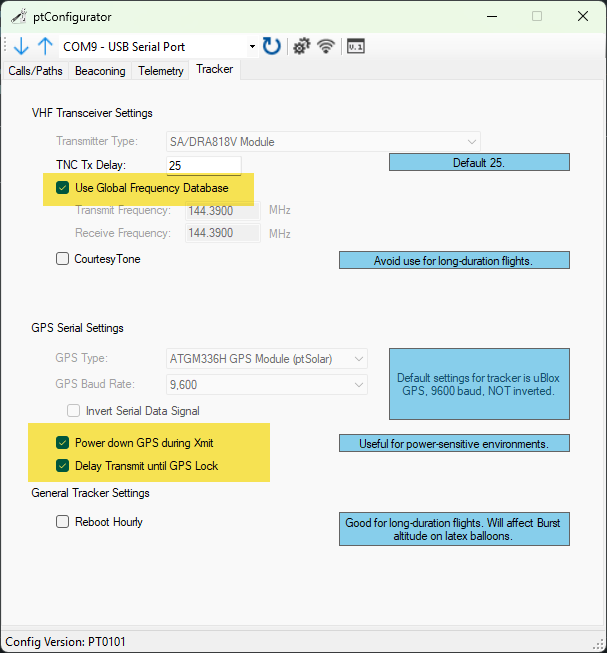The height and width of the screenshot is (653, 607).
Task: Go to the Telemetry tab
Action: (x=161, y=71)
